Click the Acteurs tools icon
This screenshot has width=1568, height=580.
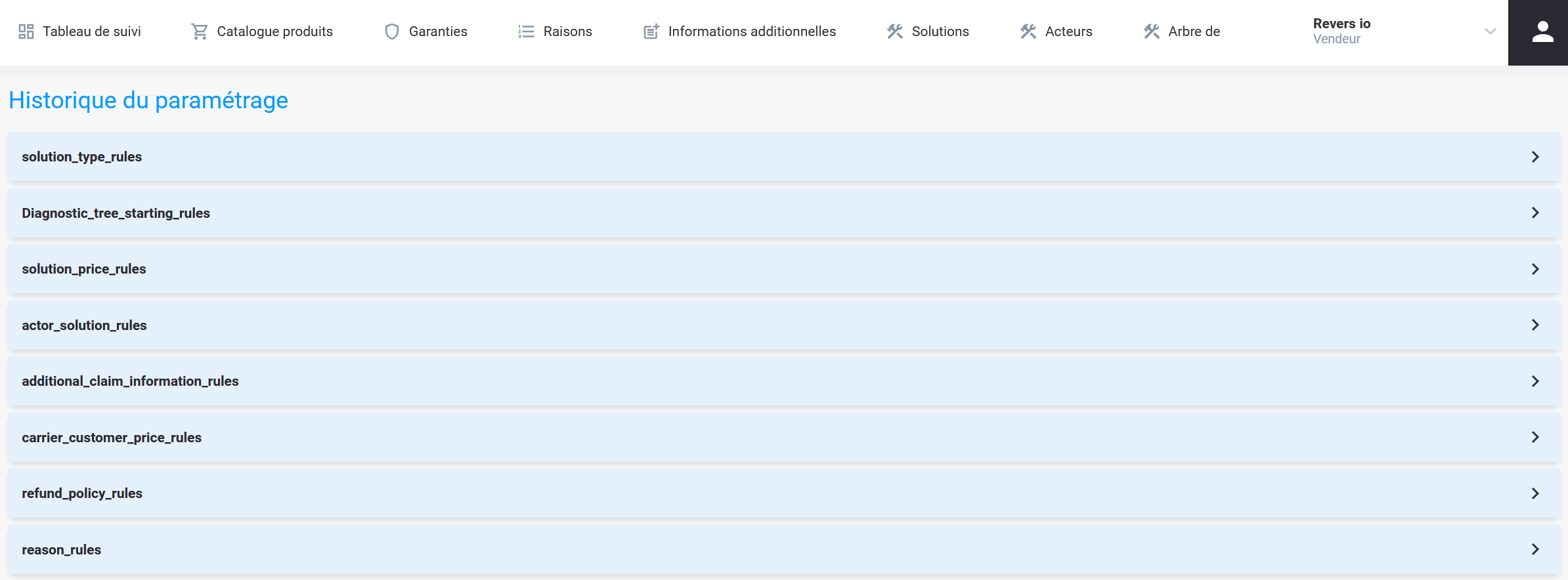(1028, 31)
